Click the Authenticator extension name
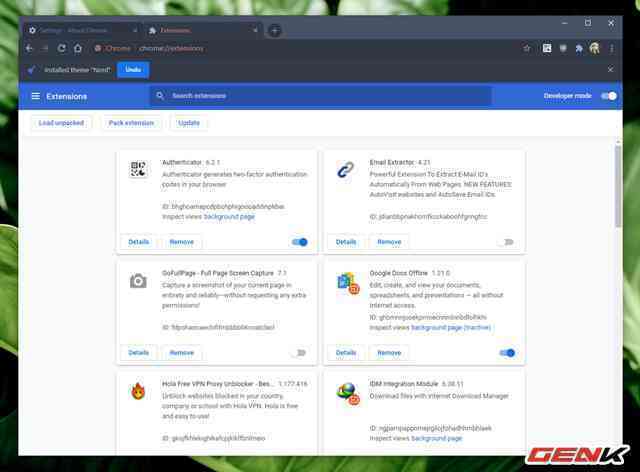The height and width of the screenshot is (472, 640). pos(182,163)
